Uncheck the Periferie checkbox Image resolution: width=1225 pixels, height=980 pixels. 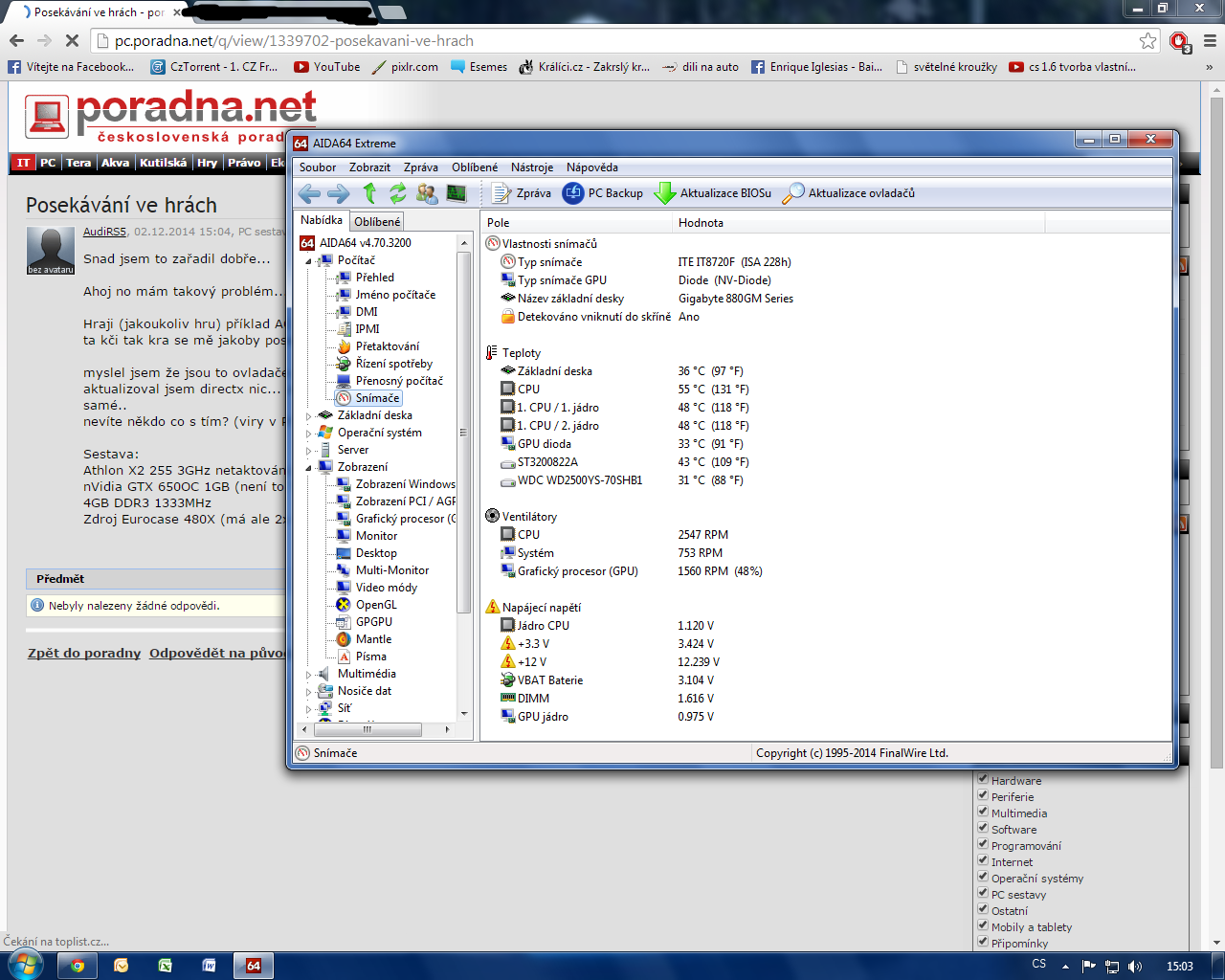[983, 795]
